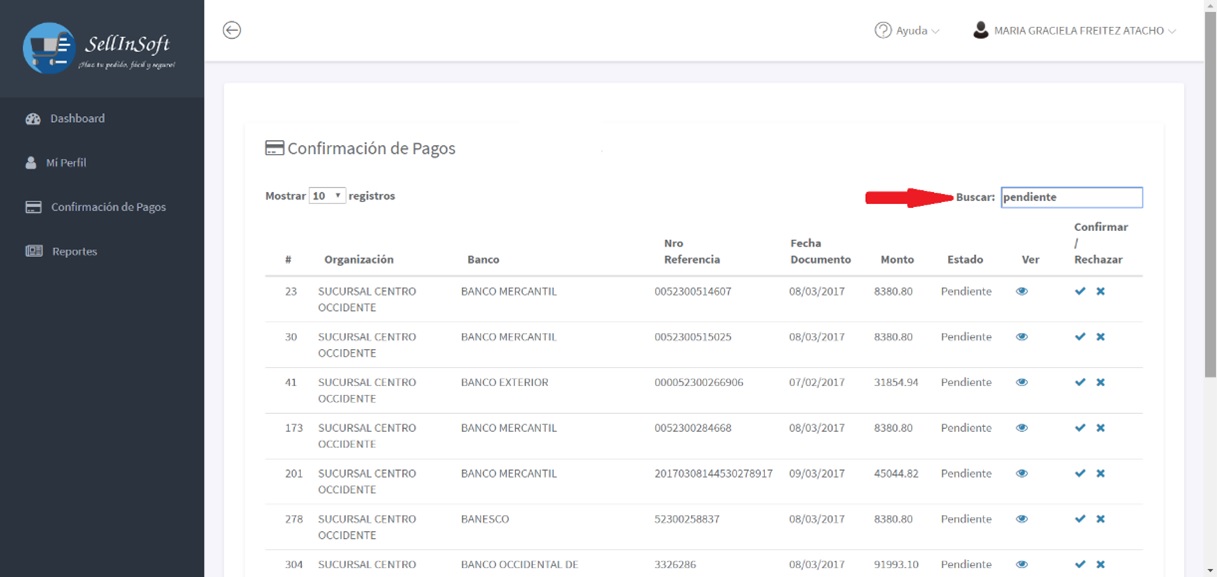Click the question mark help icon

click(x=883, y=30)
